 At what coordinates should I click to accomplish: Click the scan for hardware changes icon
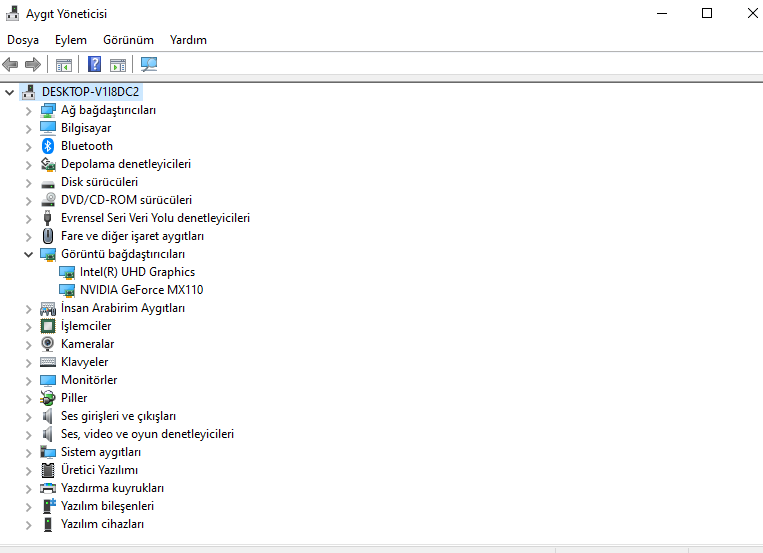coord(149,64)
